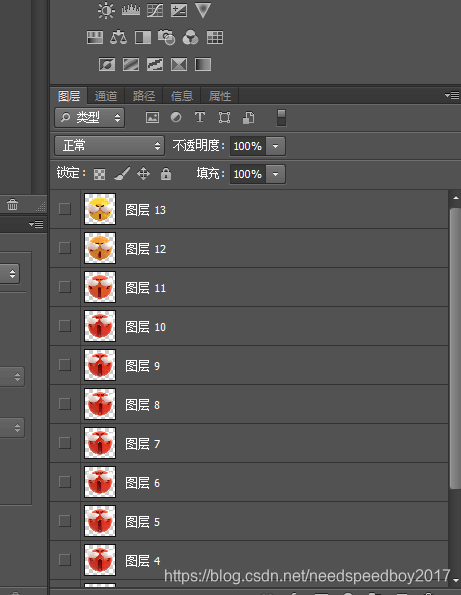Viewport: 461px width, 595px height.
Task: Click the layers list scrollbar thumb
Action: point(455,348)
